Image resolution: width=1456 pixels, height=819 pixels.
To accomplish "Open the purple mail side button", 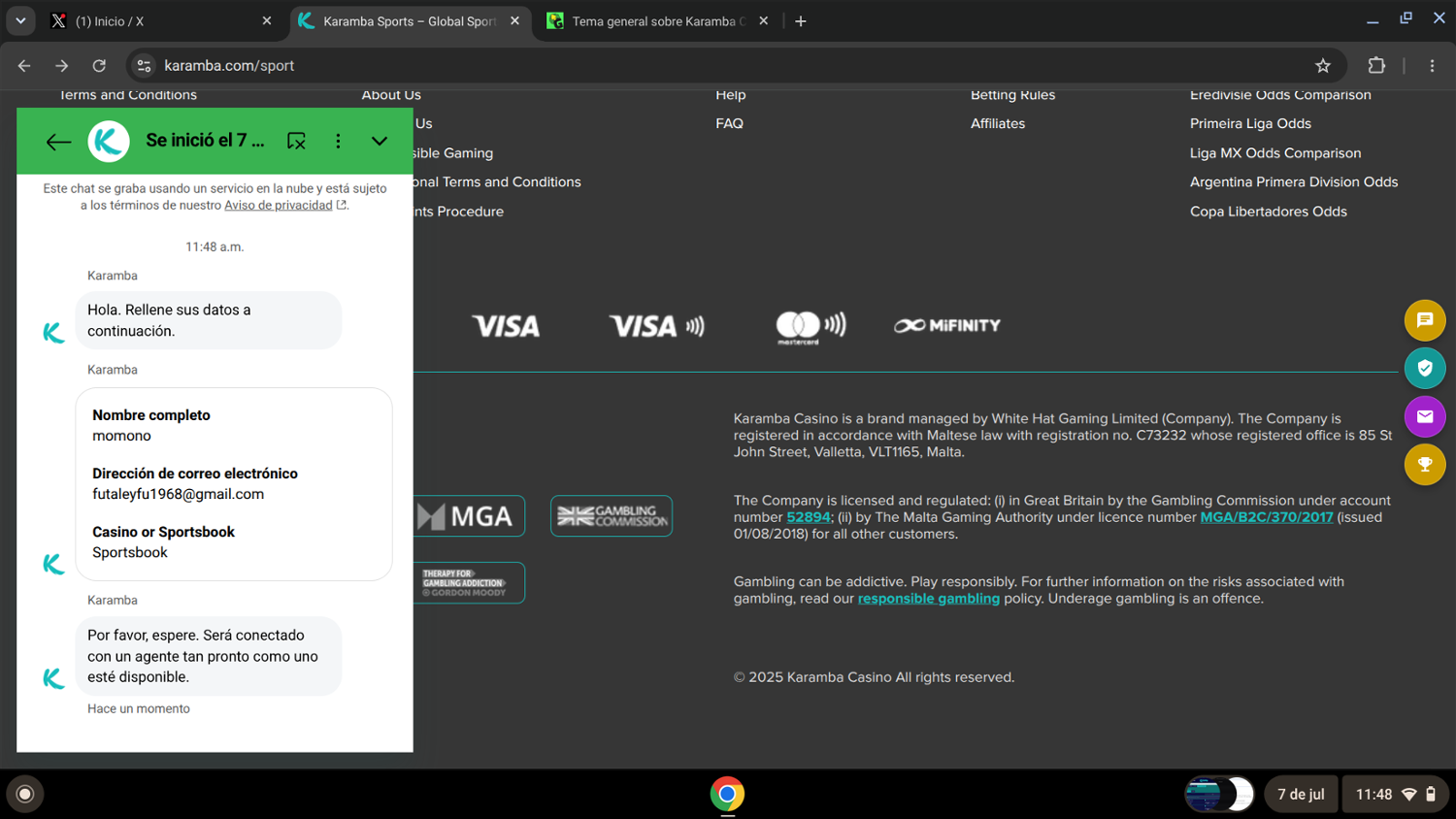I will pyautogui.click(x=1425, y=416).
